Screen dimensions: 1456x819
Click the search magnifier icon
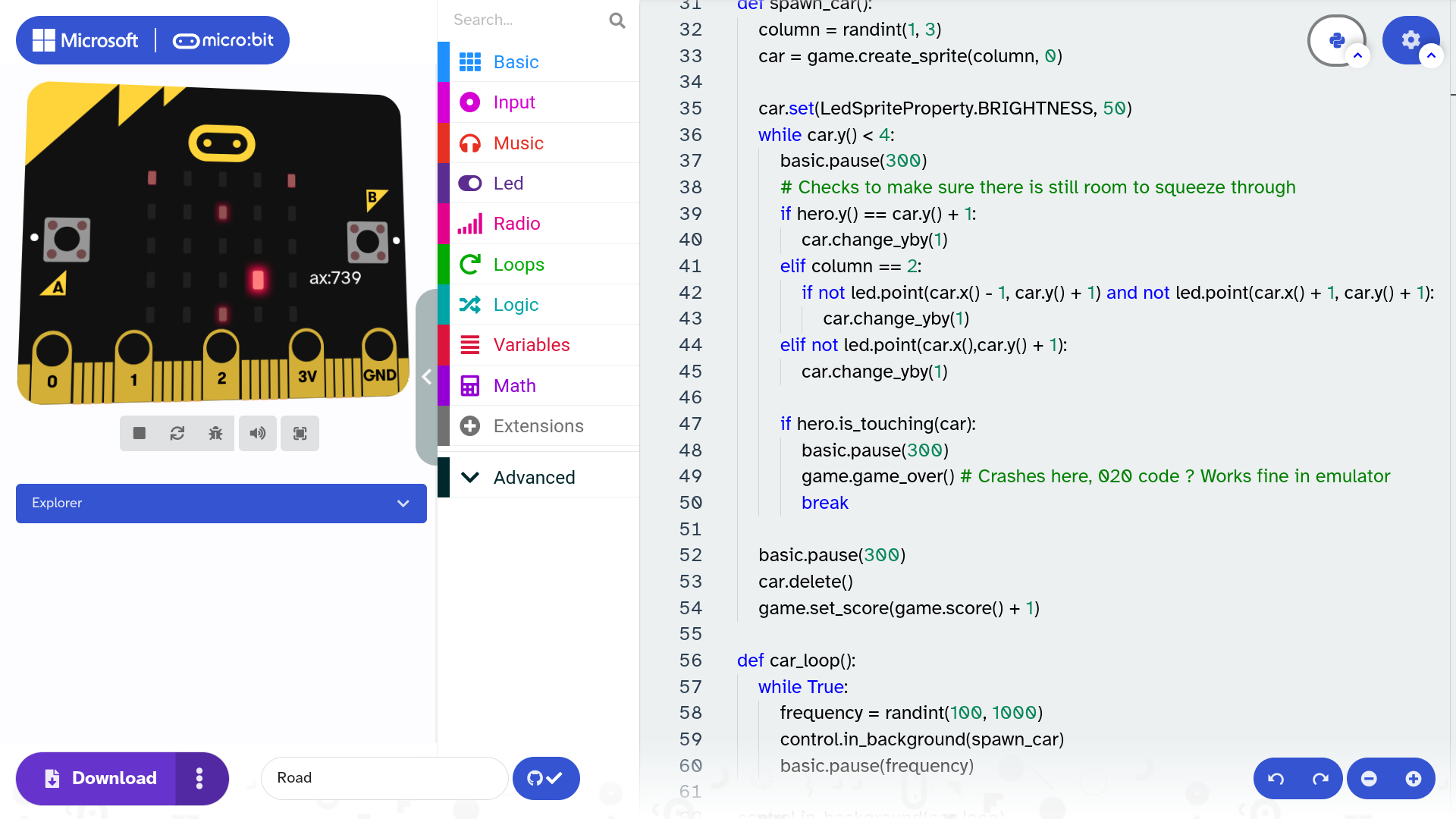617,20
